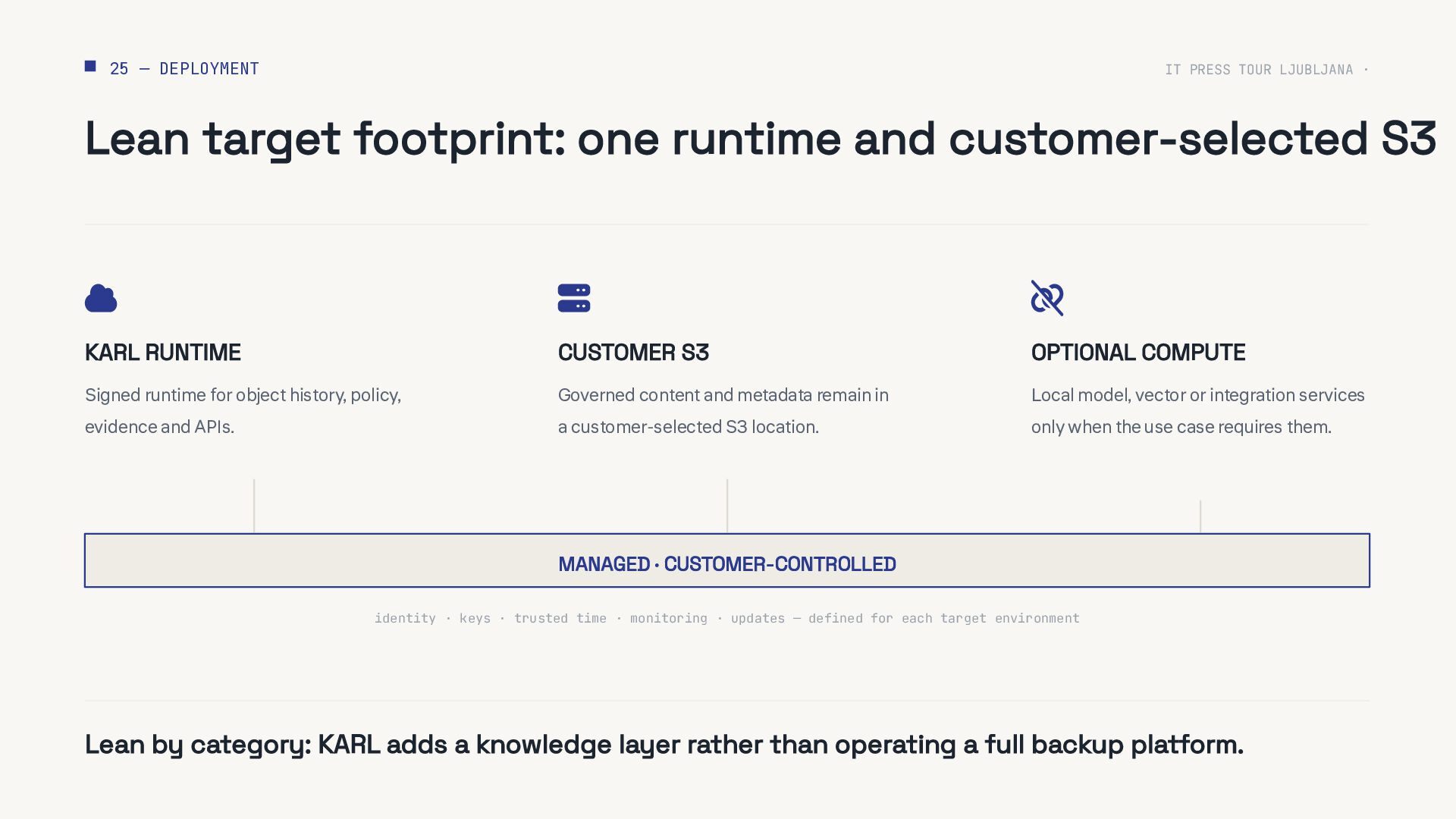The image size is (1456, 819).
Task: Click the Local model, vector or integration text
Action: tap(1198, 411)
